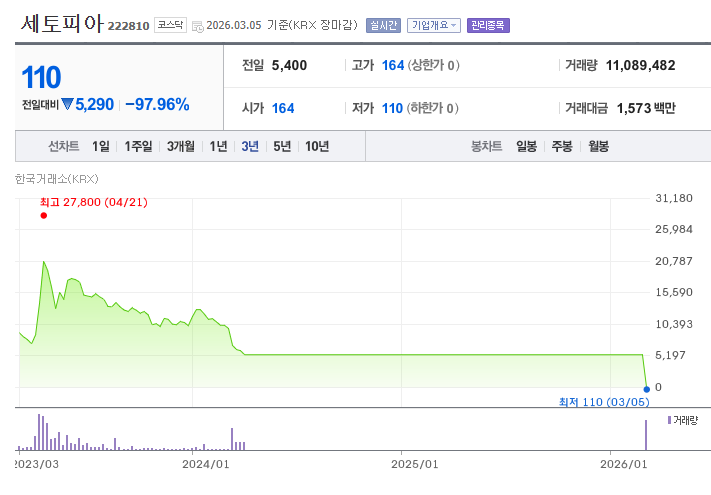
Task: Click the 코스닥 market label
Action: (170, 25)
